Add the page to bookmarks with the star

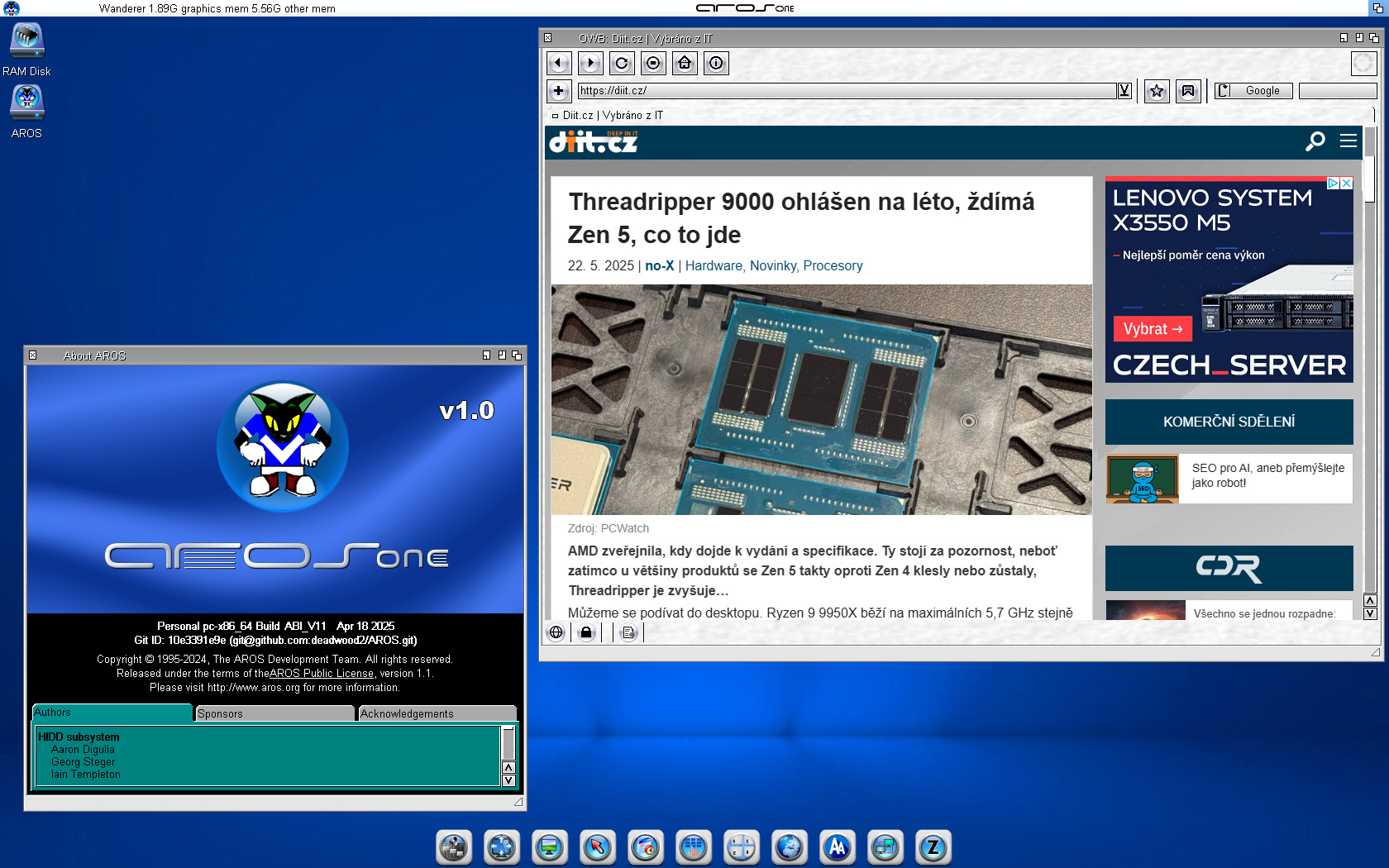tap(1157, 91)
